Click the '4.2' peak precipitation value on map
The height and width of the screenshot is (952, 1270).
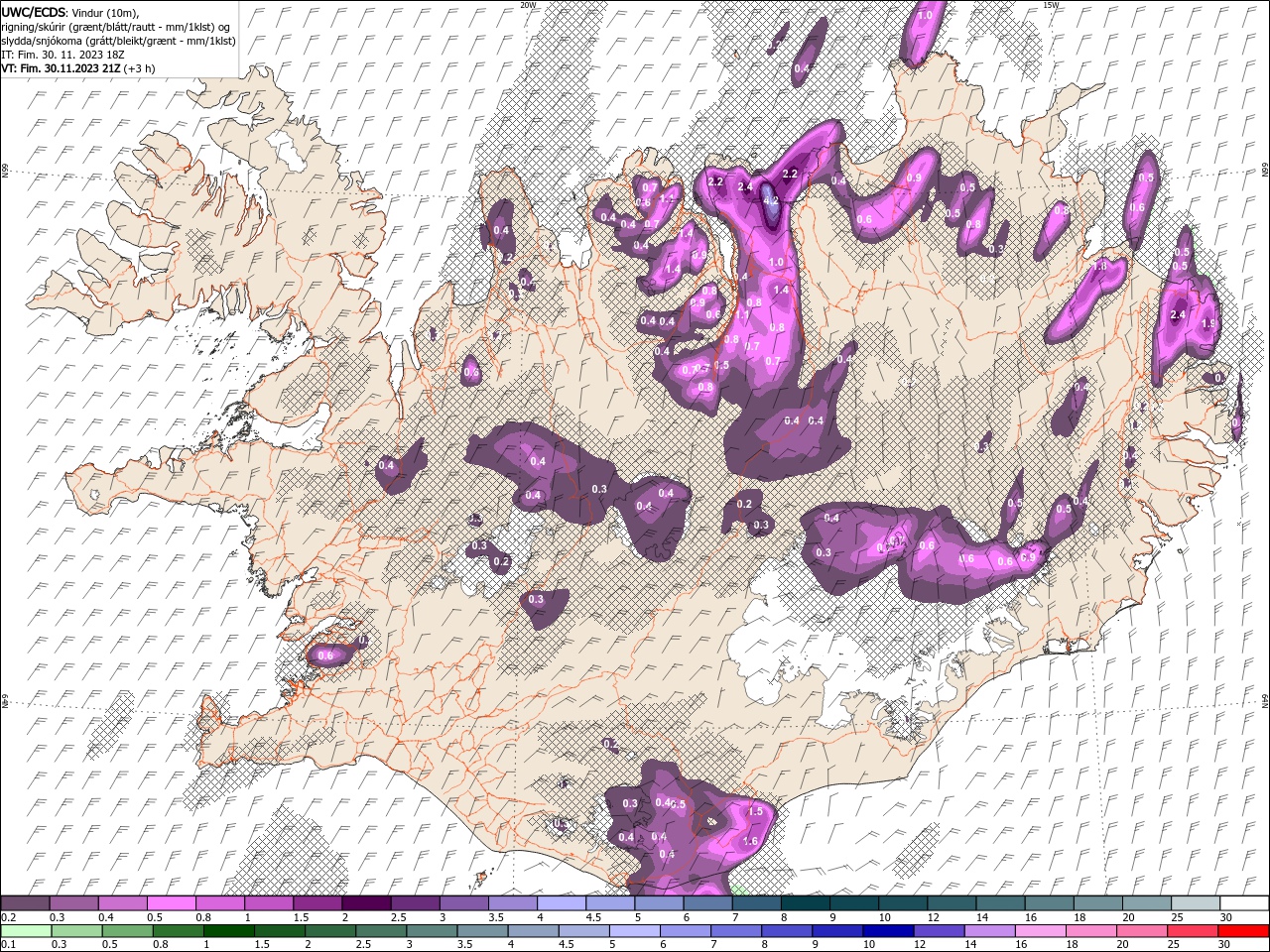771,200
